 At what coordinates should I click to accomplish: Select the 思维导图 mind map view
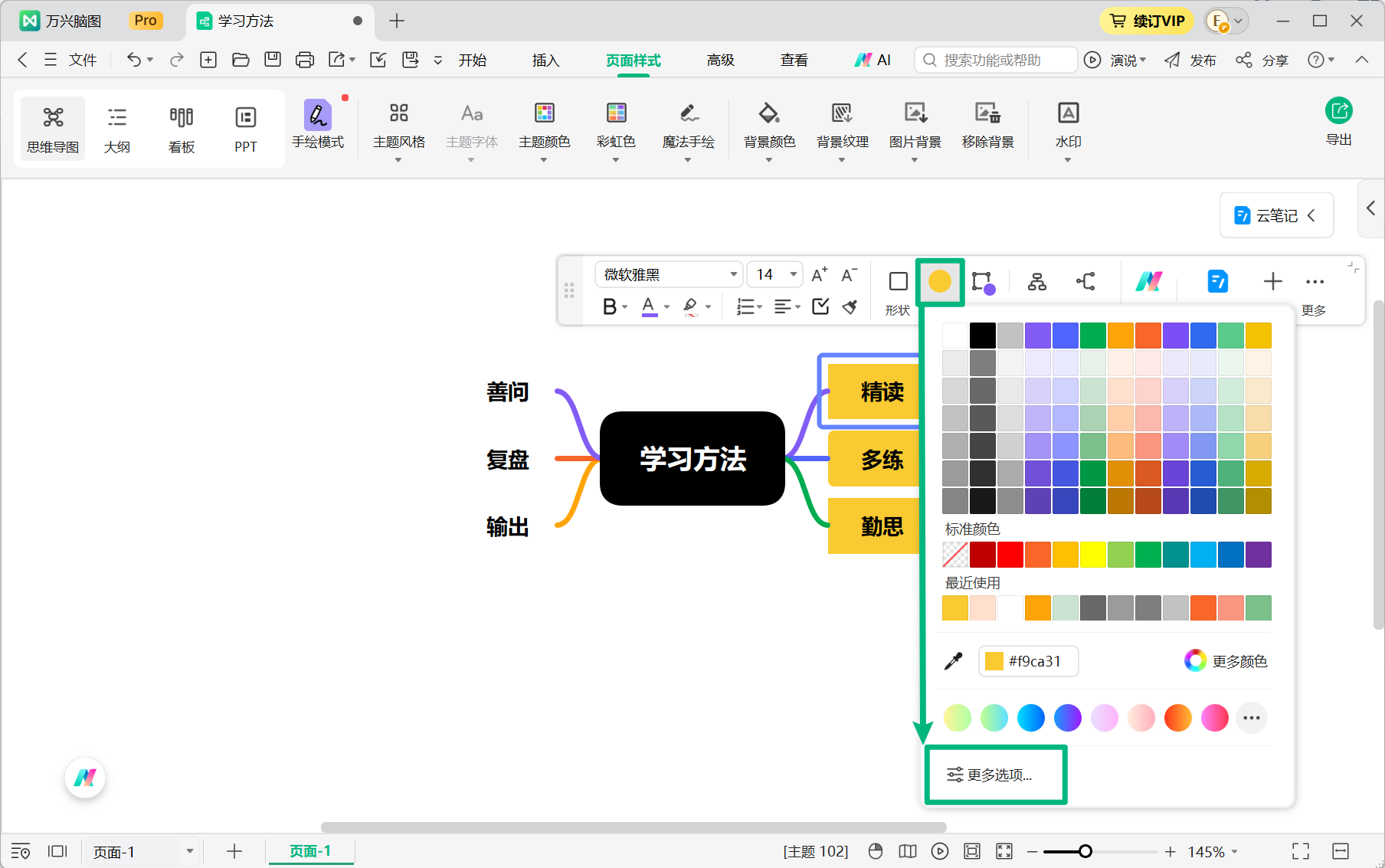pos(53,129)
